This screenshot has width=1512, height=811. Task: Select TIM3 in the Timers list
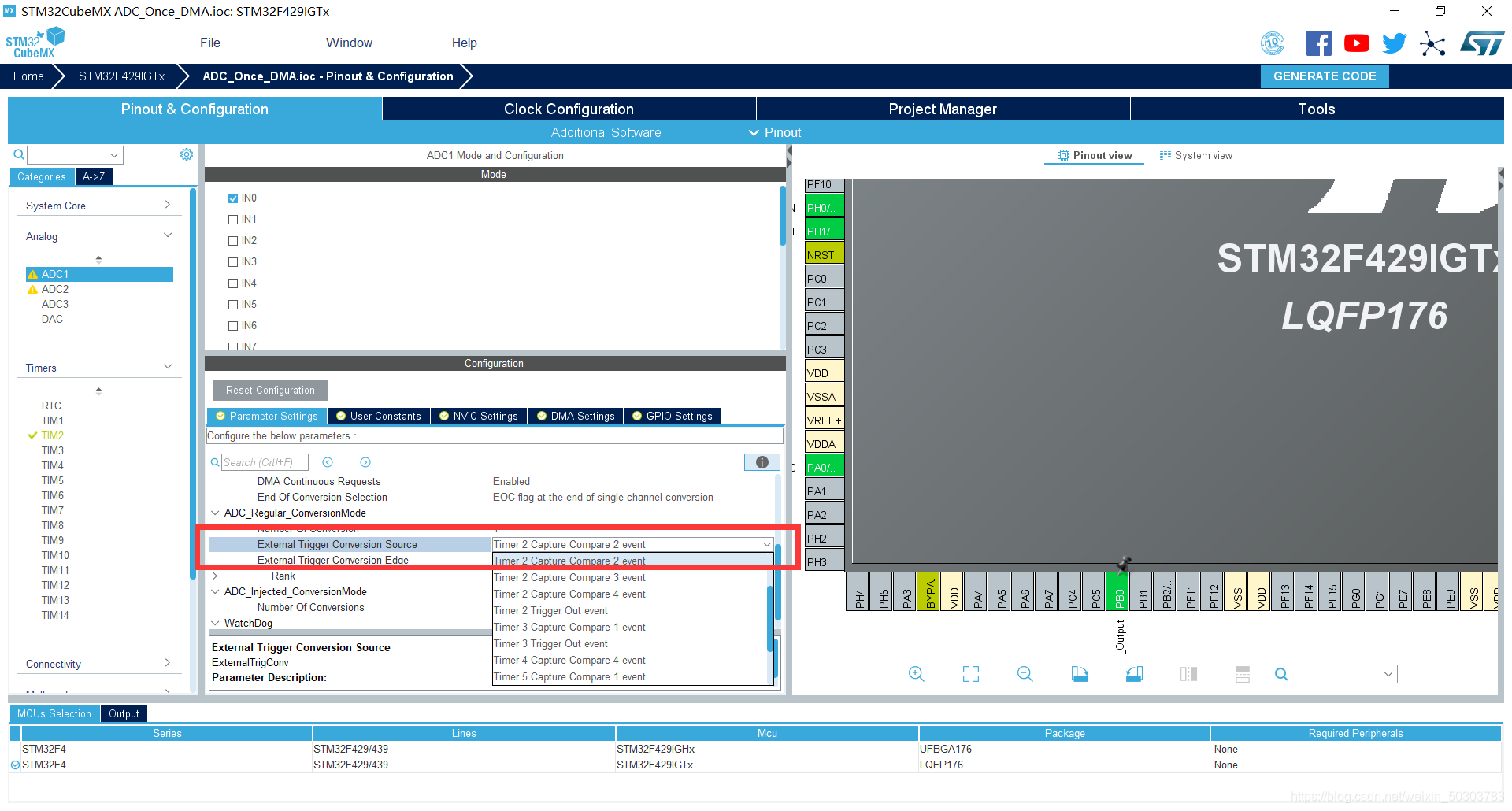click(53, 450)
